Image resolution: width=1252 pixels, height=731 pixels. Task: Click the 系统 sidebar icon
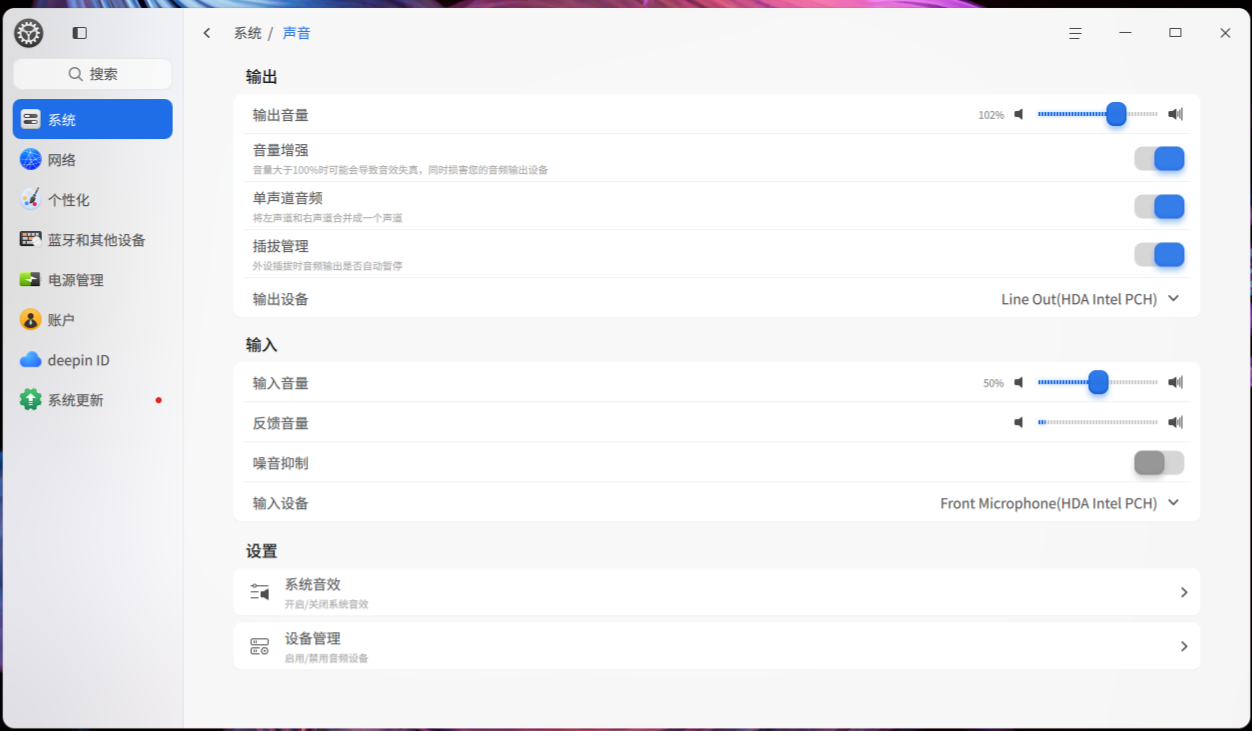pyautogui.click(x=30, y=119)
